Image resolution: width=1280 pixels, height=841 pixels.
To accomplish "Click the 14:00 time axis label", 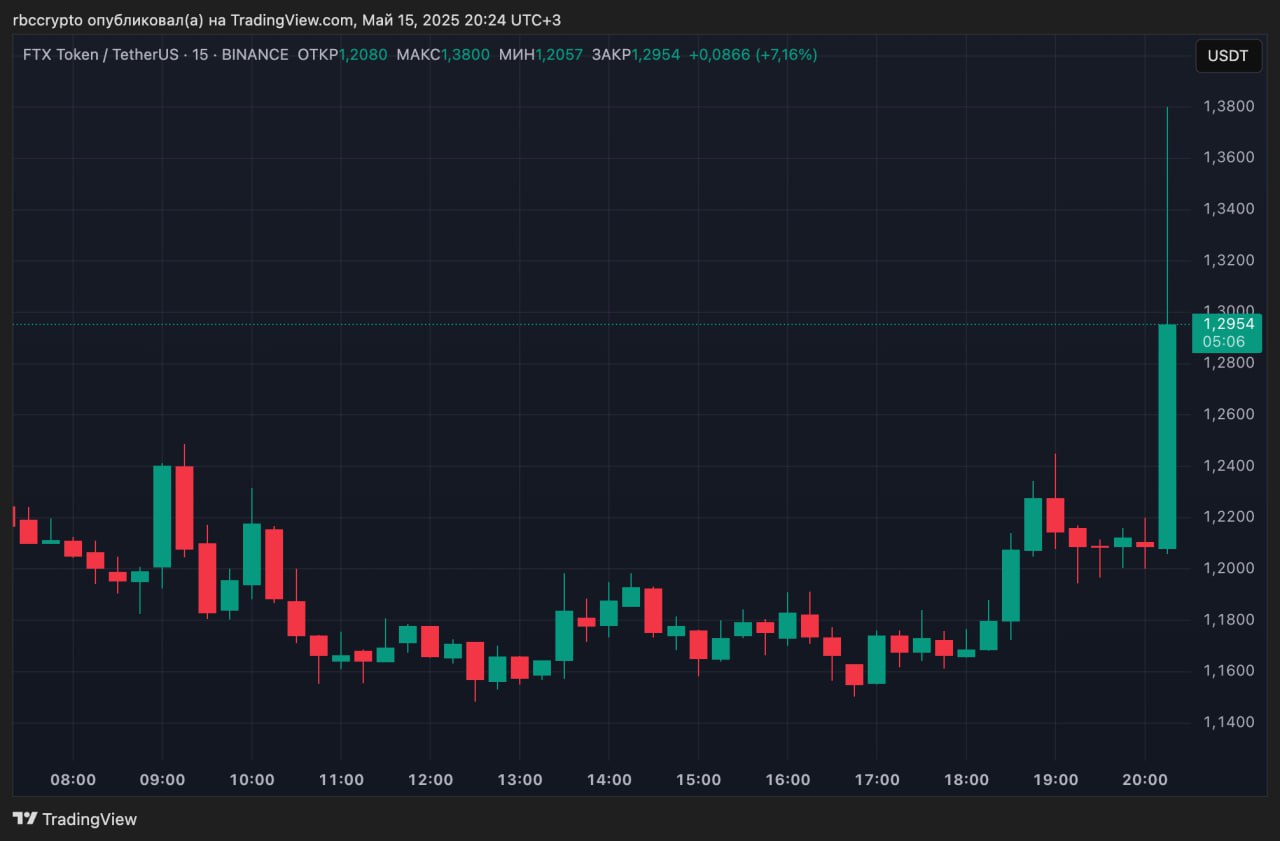I will (x=609, y=779).
